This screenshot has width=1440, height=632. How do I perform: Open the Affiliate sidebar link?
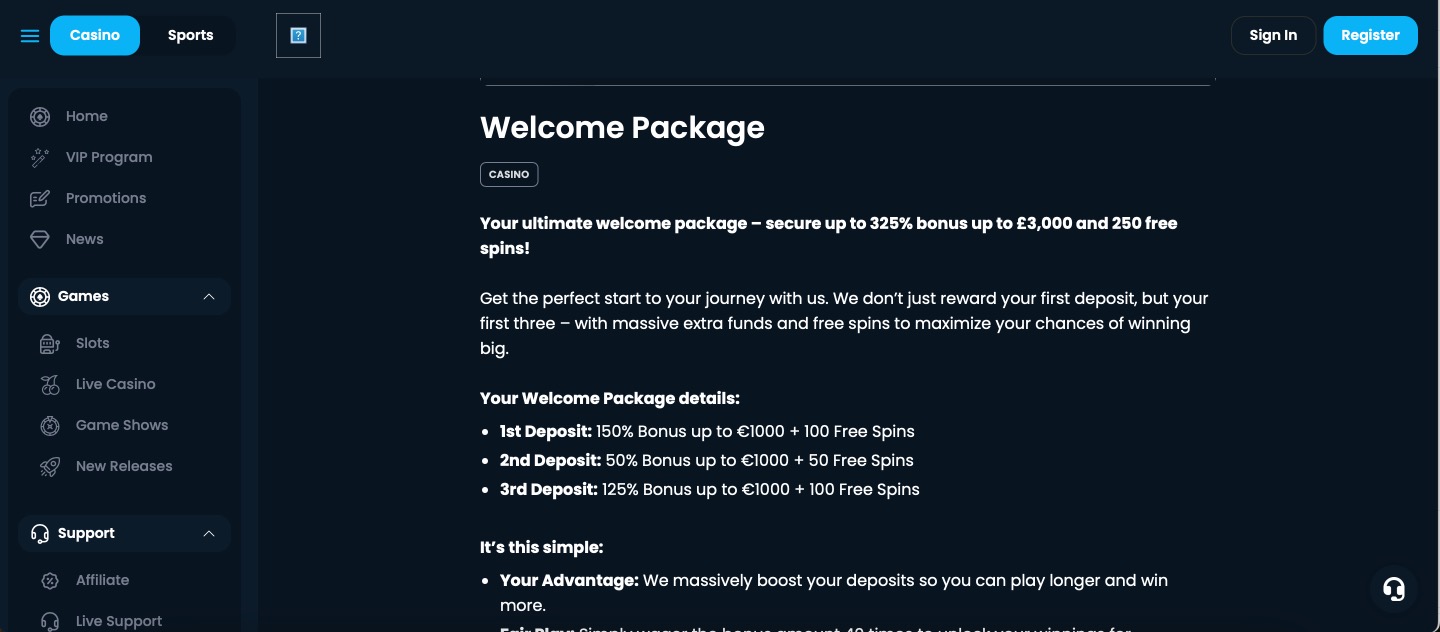pyautogui.click(x=102, y=580)
